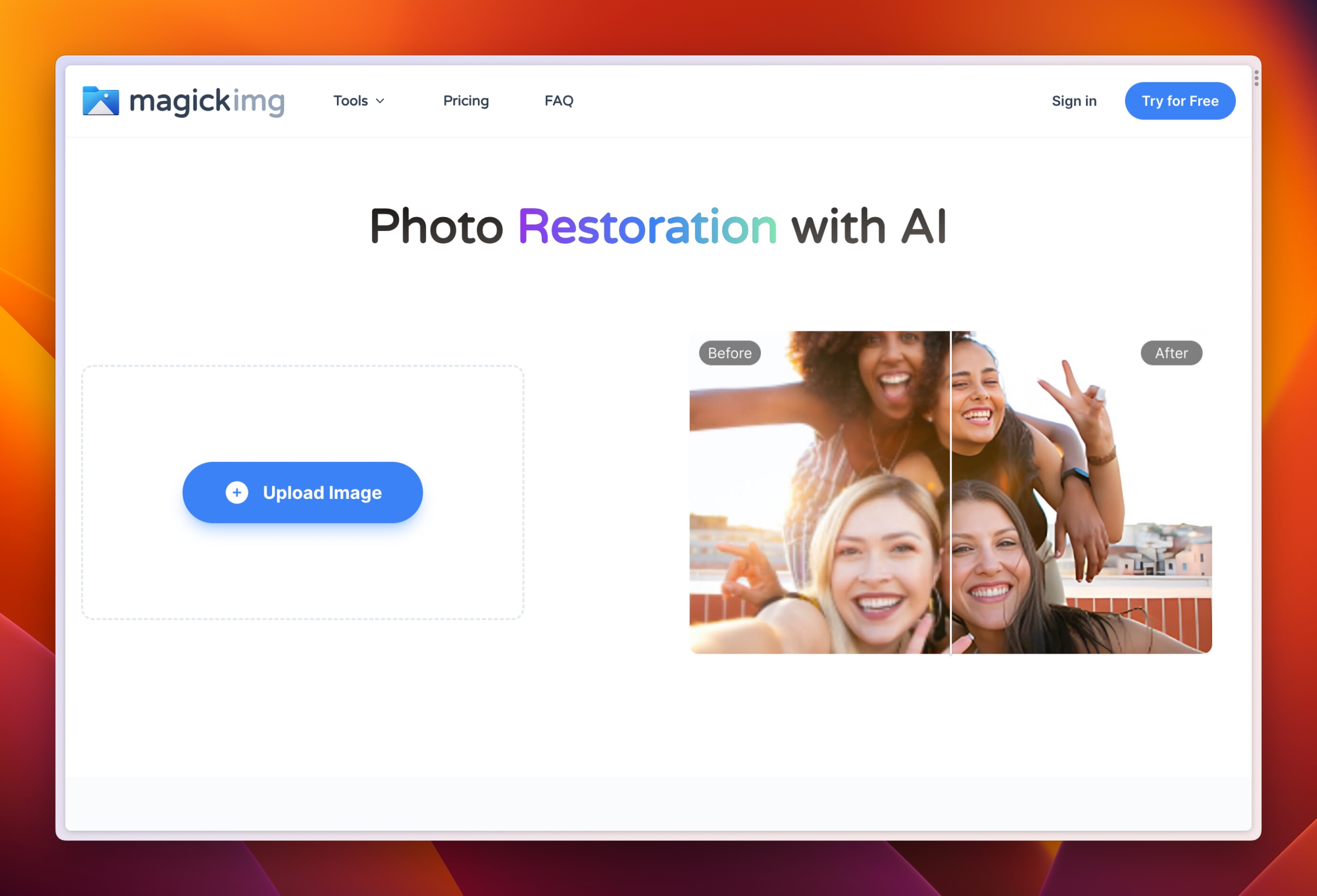The height and width of the screenshot is (896, 1317).
Task: Click the picture icon in the site logo
Action: tap(101, 101)
